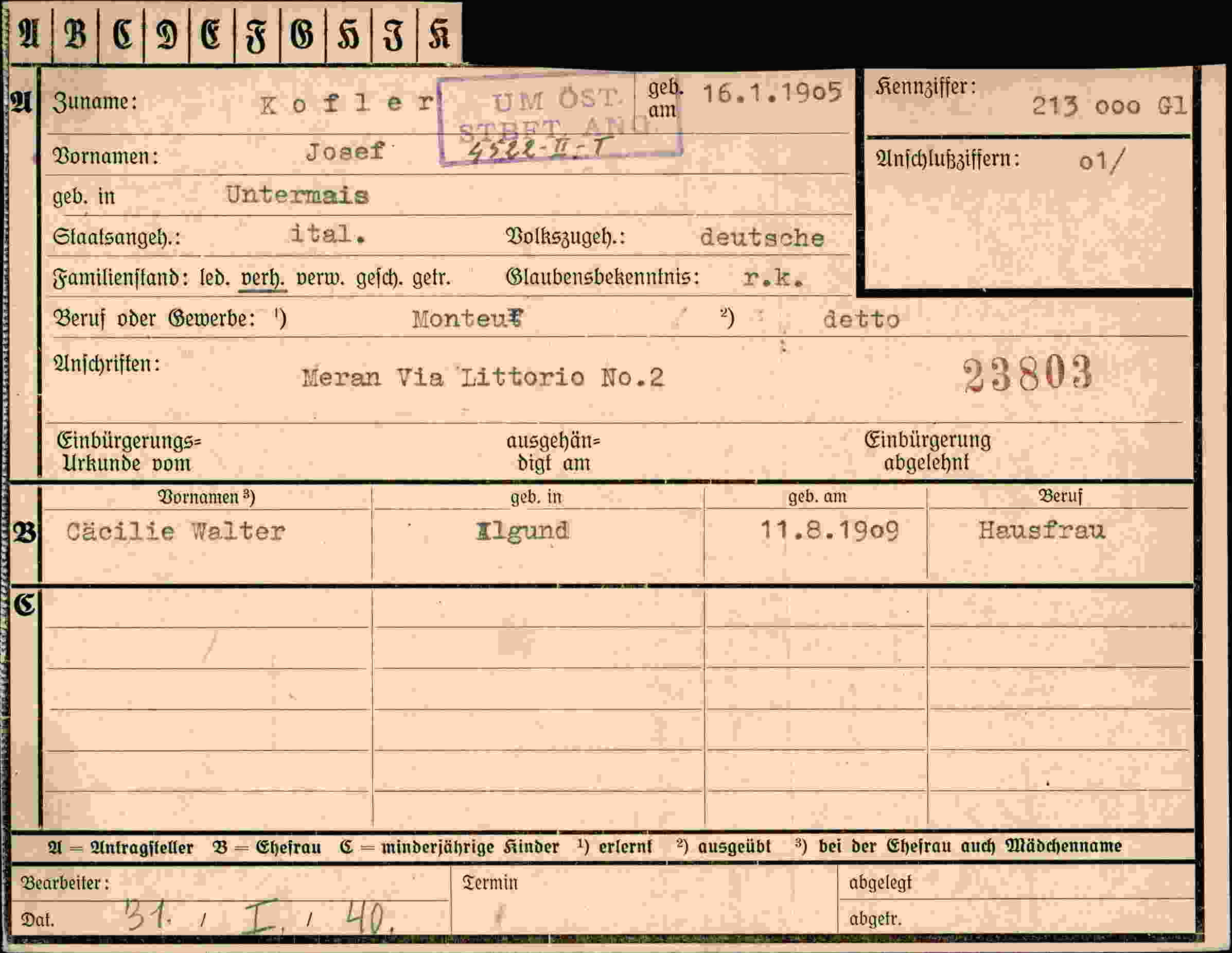Select the learned profession 'Monteur'
Image resolution: width=1232 pixels, height=953 pixels.
point(468,319)
